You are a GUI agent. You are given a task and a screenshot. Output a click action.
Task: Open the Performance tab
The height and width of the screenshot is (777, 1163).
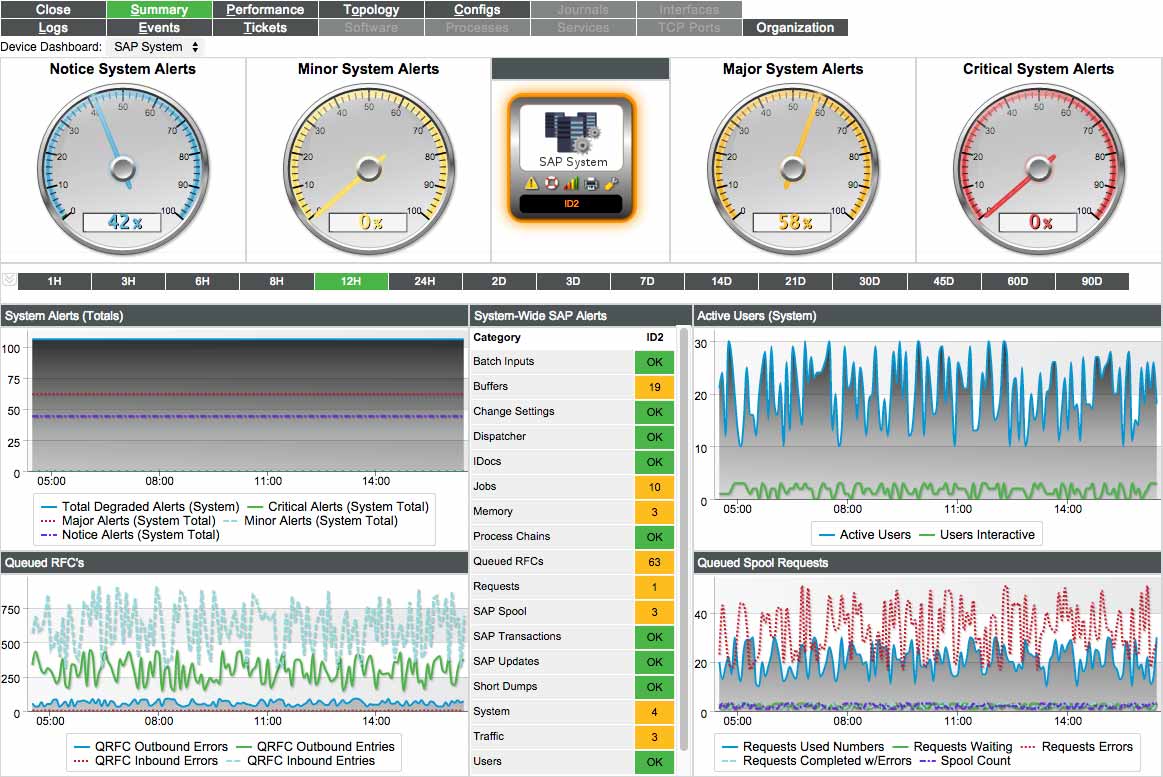tap(265, 10)
